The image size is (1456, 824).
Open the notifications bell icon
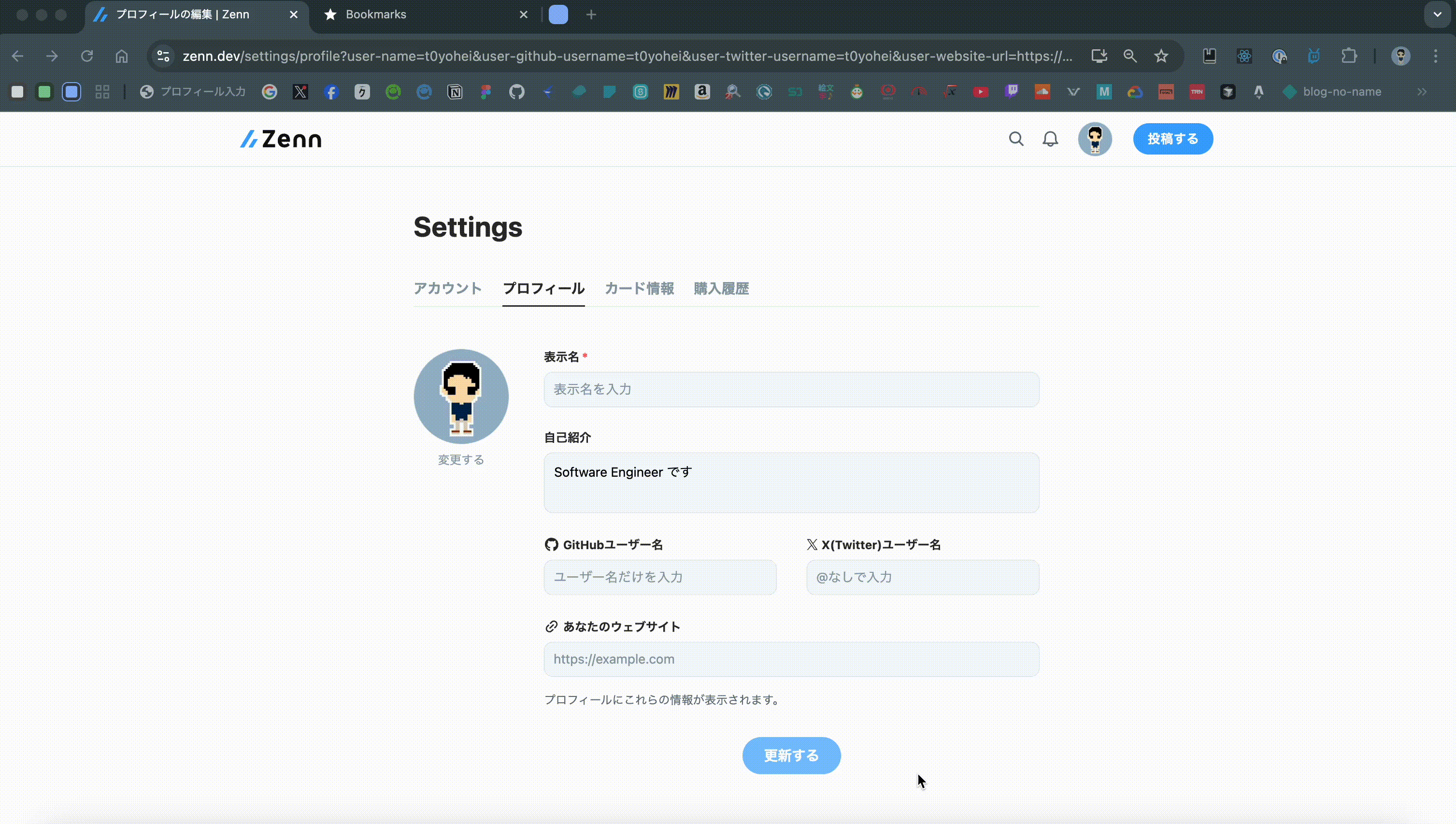click(1050, 139)
